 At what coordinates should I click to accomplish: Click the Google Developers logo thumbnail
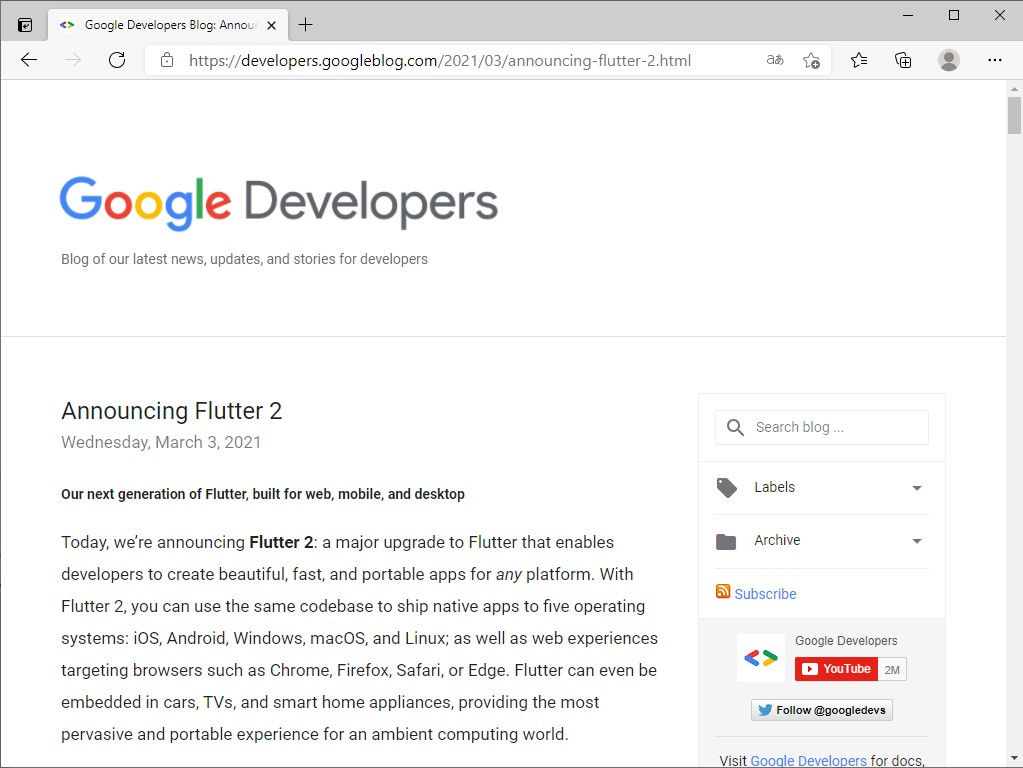pyautogui.click(x=761, y=657)
